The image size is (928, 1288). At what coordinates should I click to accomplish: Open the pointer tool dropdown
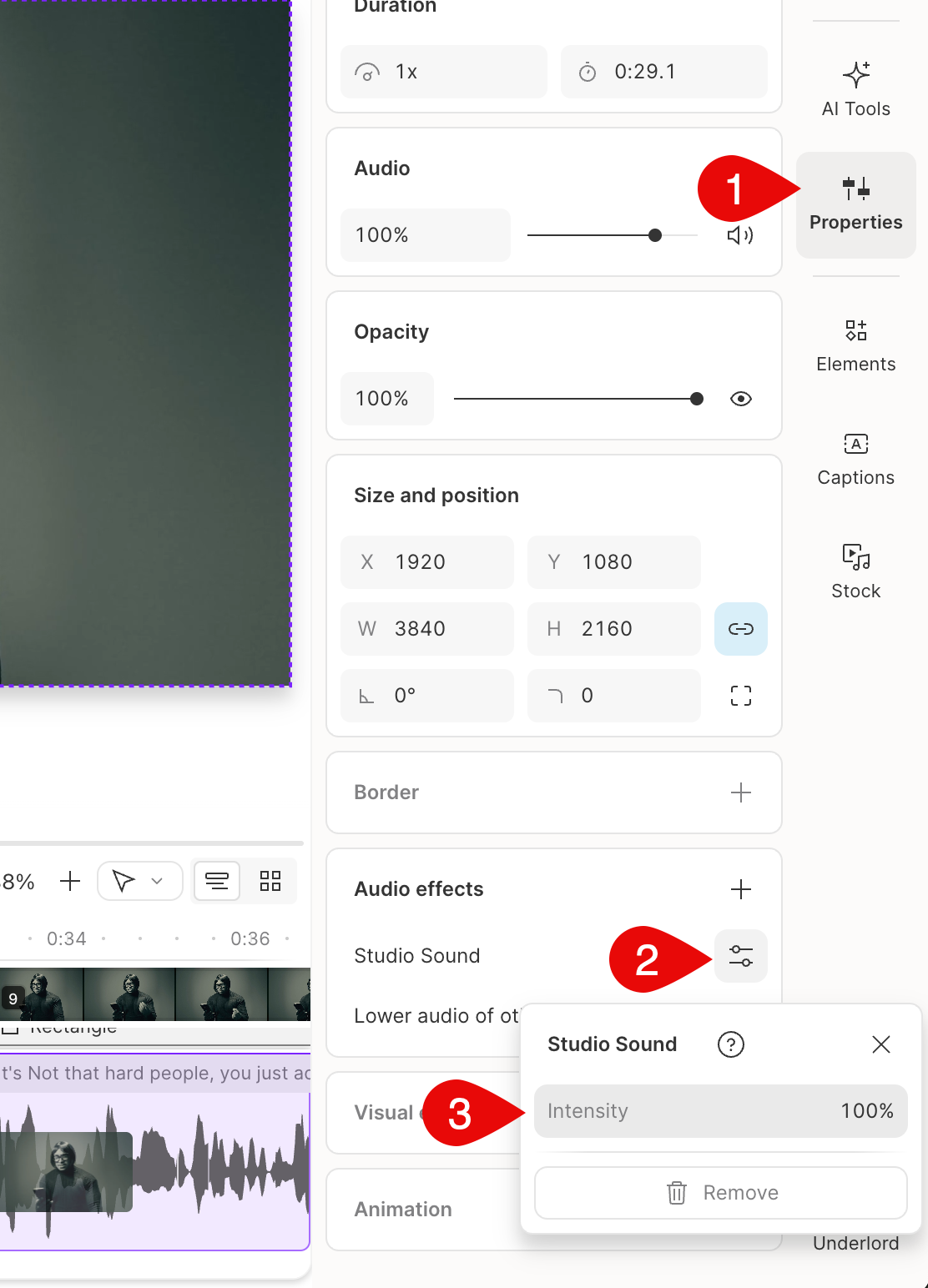(157, 881)
